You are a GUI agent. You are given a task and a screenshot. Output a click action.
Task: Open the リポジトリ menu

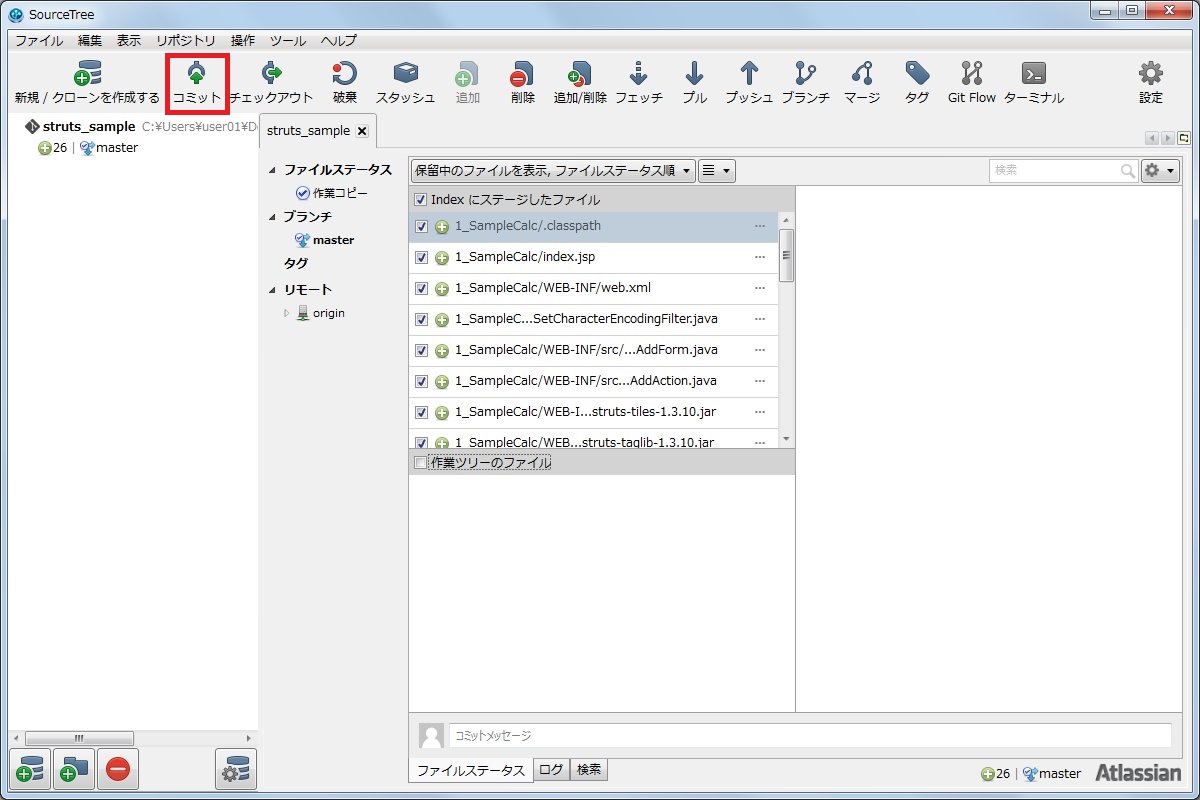185,41
